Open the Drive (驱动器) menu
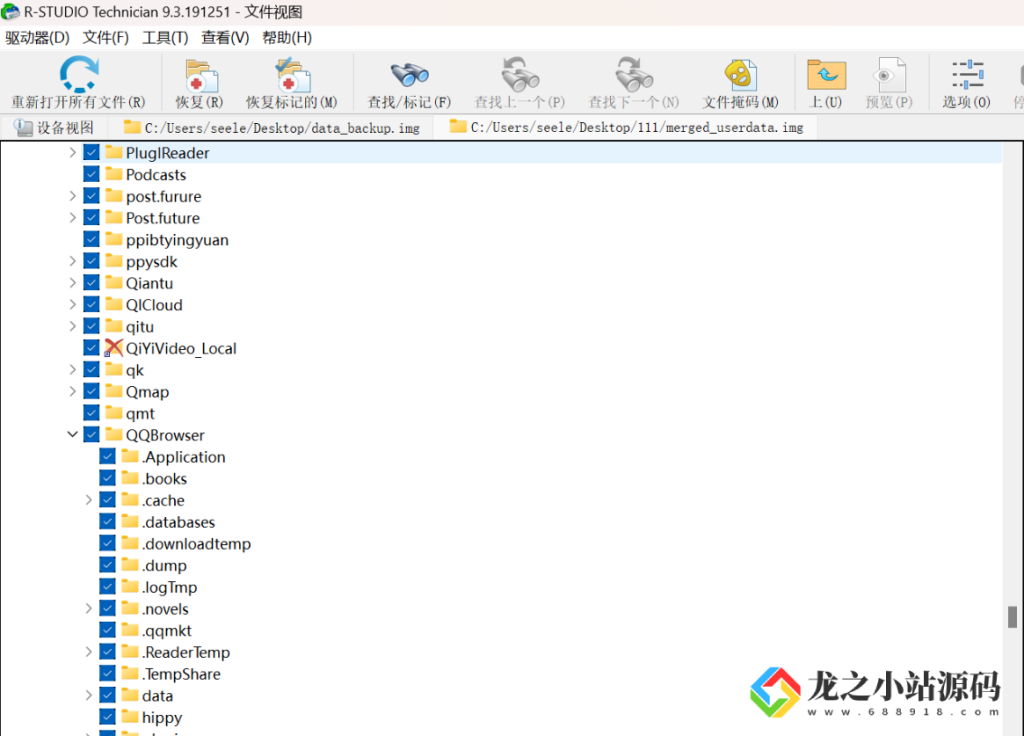 point(37,38)
